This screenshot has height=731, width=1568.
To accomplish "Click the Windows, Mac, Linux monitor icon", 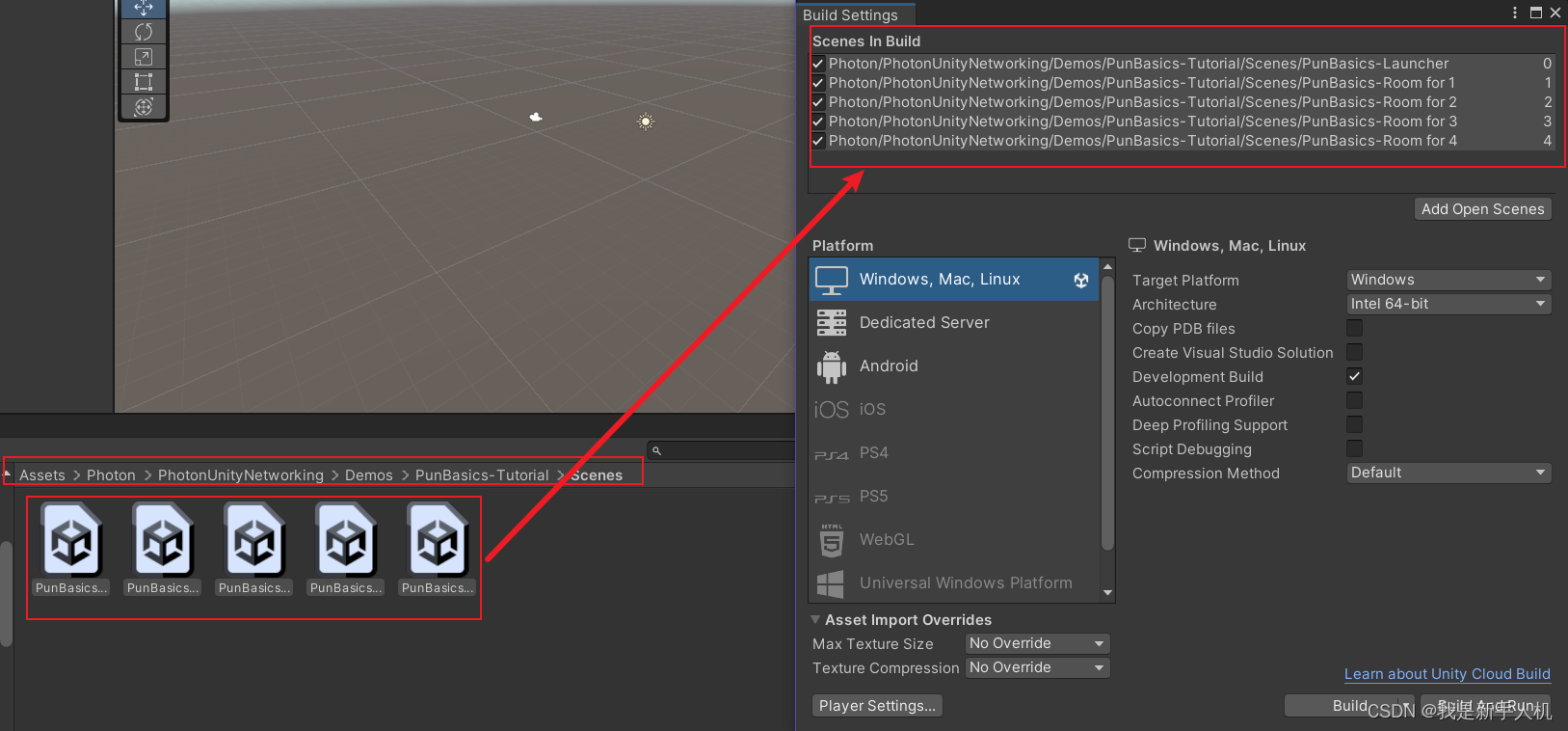I will 832,280.
